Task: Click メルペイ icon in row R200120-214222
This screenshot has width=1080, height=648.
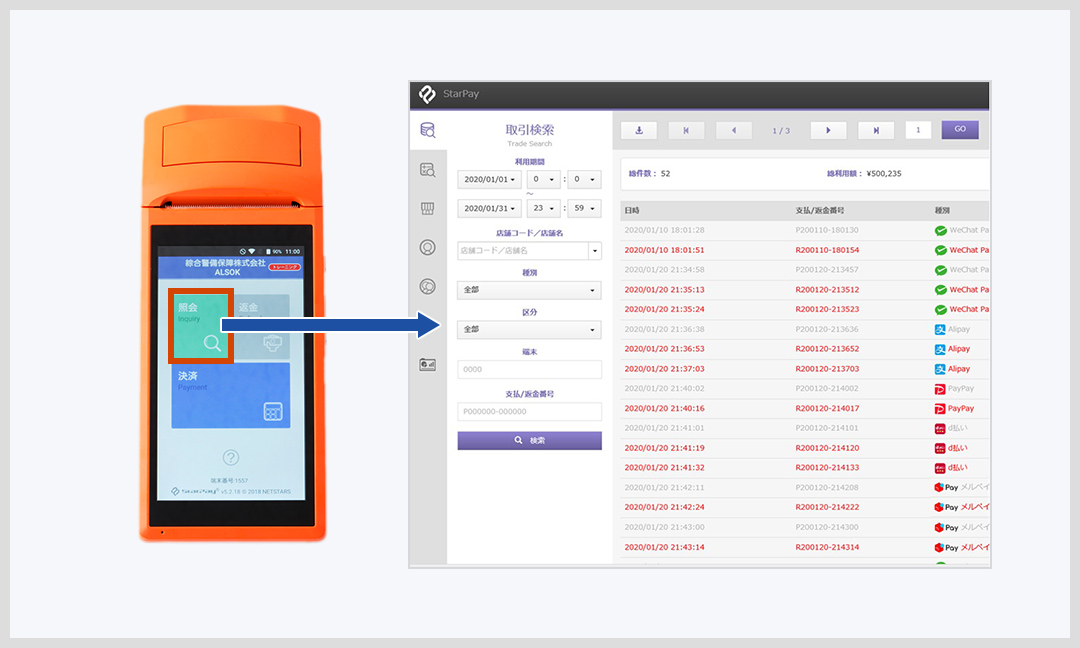Action: coord(939,508)
